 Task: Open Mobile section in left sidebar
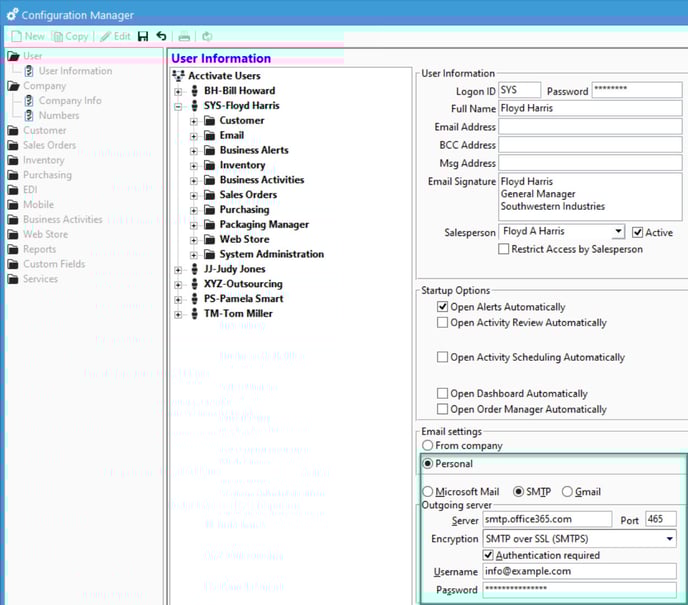[39, 204]
